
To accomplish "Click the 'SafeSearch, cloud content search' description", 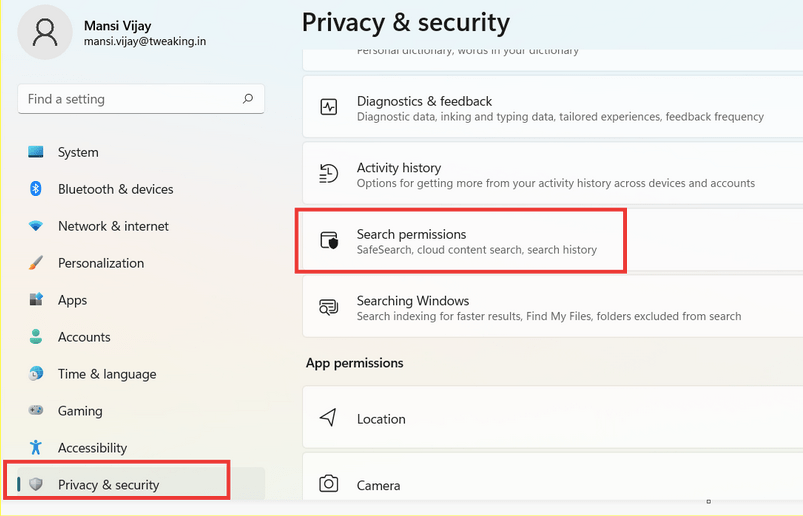I will coord(477,250).
